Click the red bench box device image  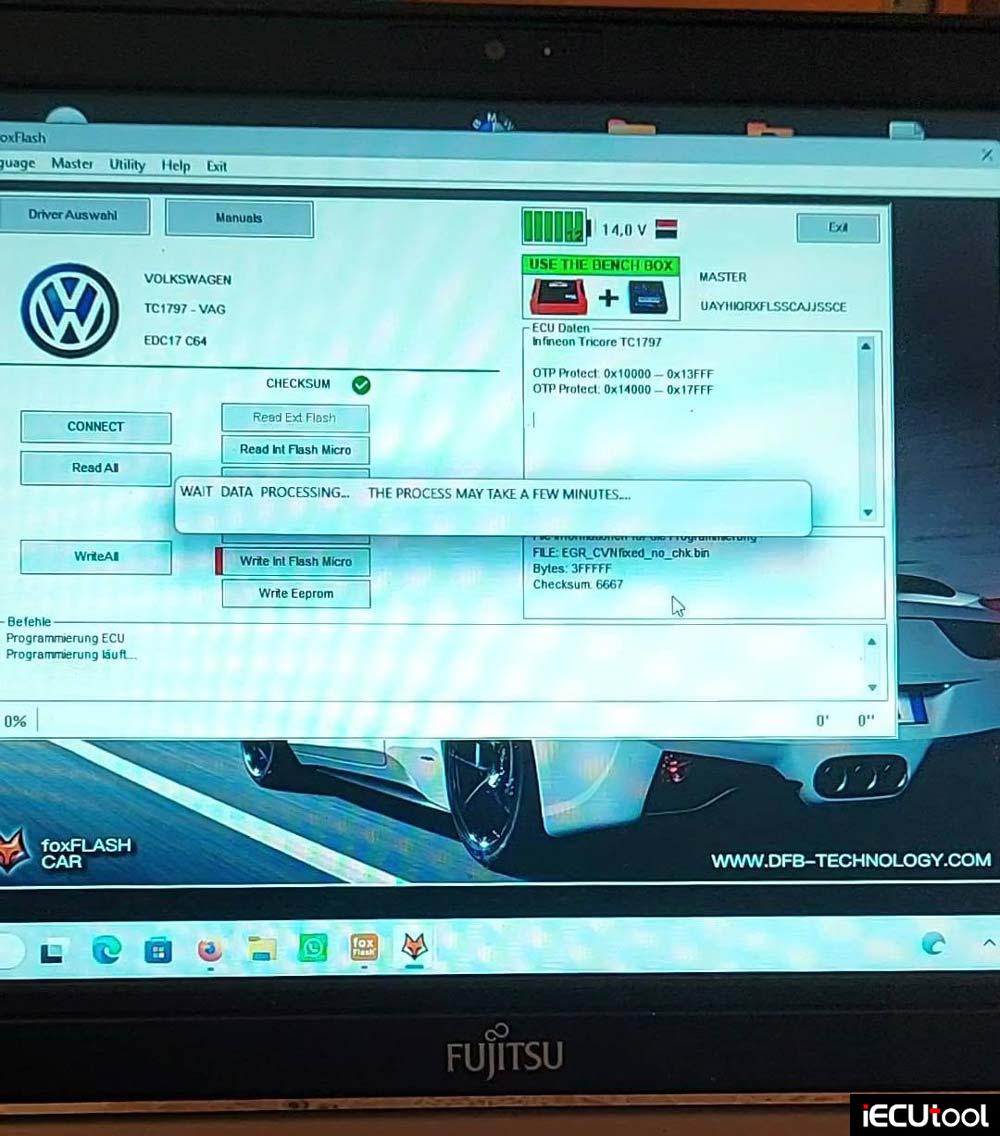click(559, 296)
